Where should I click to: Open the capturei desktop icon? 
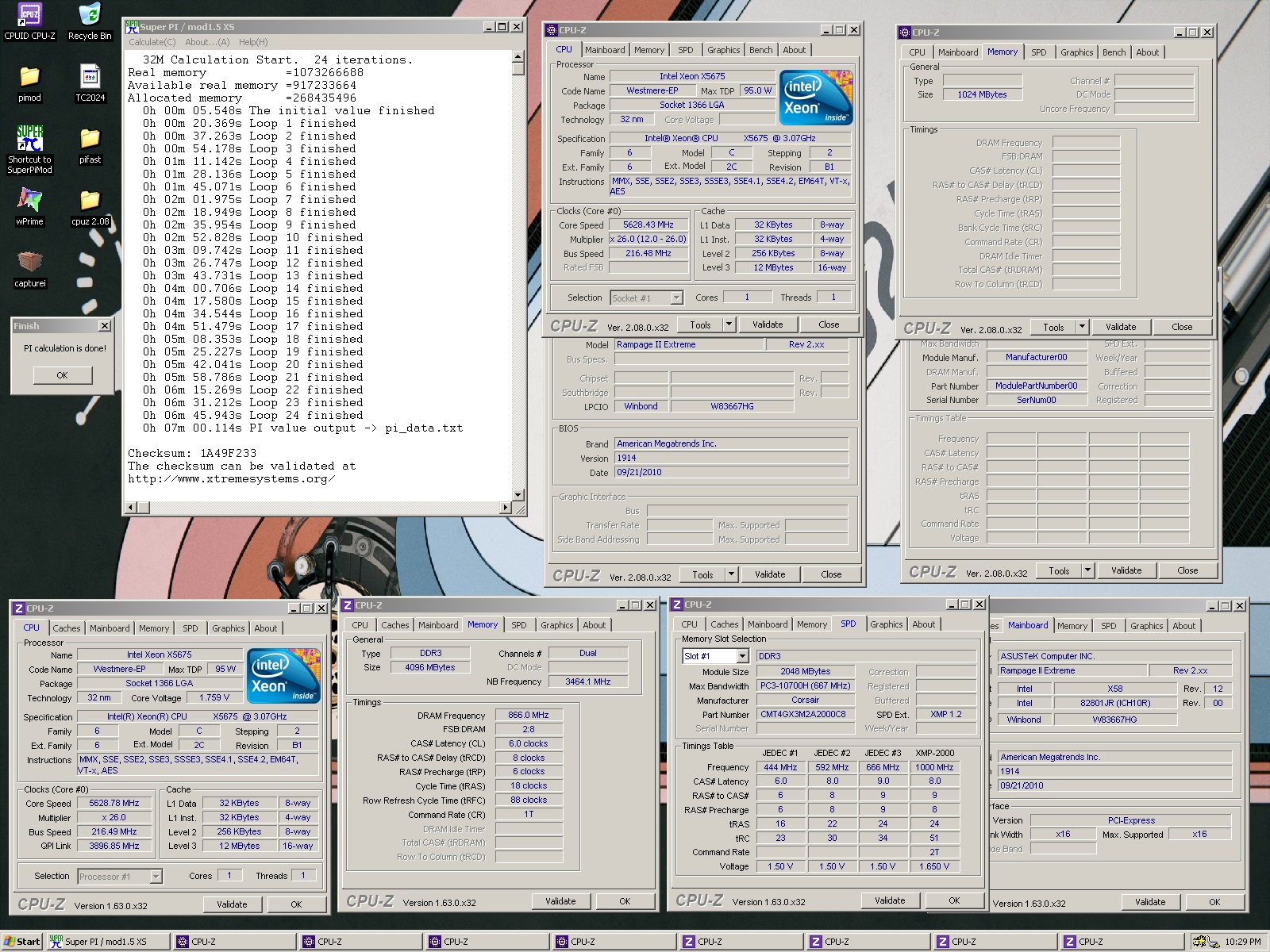tap(29, 269)
